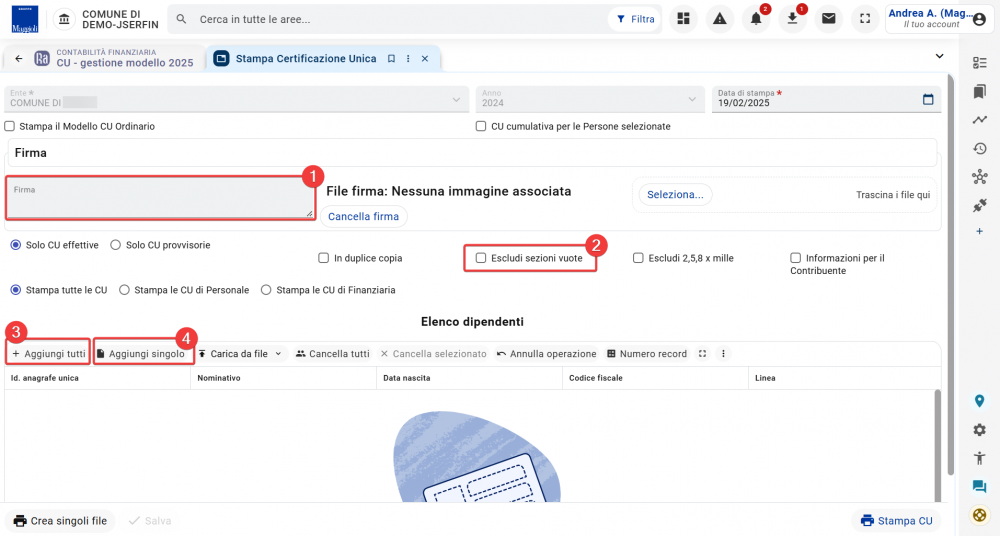Open the warning alerts icon
Image resolution: width=1000 pixels, height=536 pixels.
click(719, 19)
